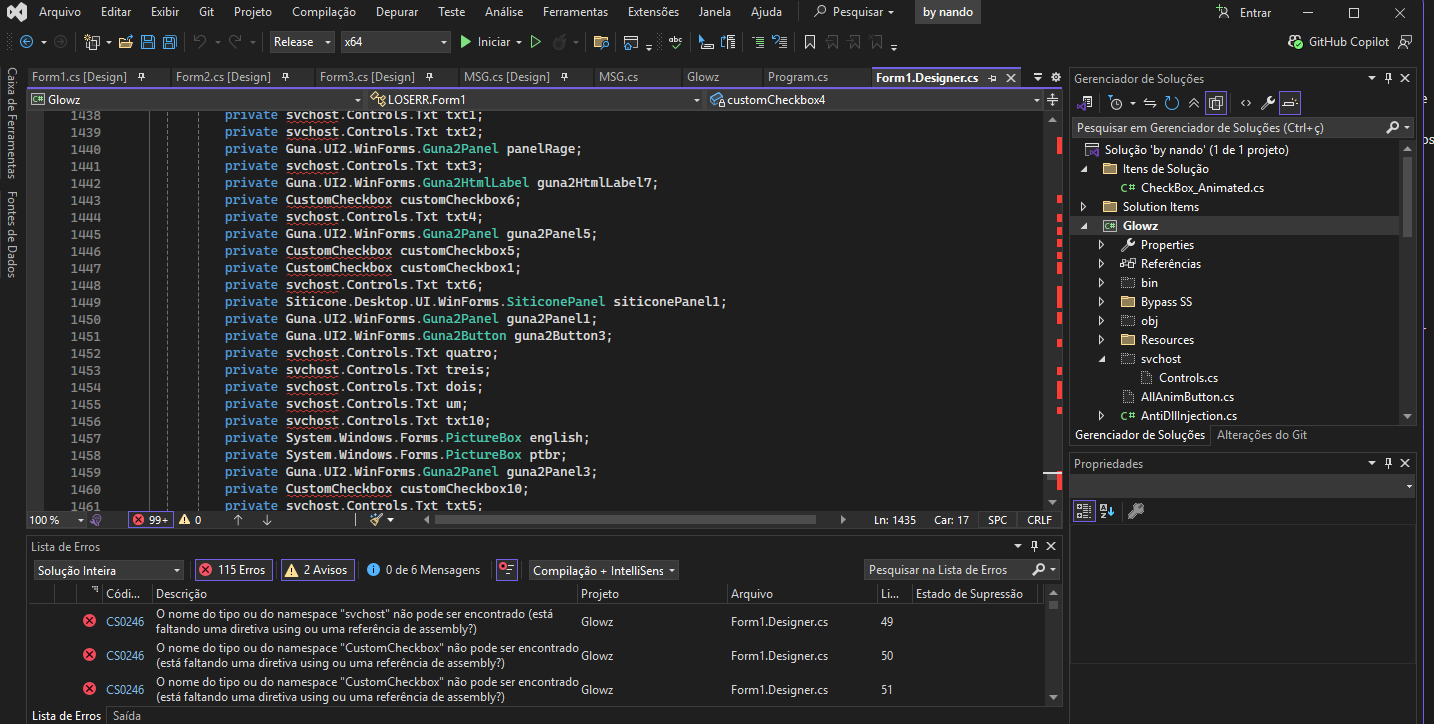Toggle Categorized view in Propriedades panel
This screenshot has width=1434, height=724.
(1084, 511)
